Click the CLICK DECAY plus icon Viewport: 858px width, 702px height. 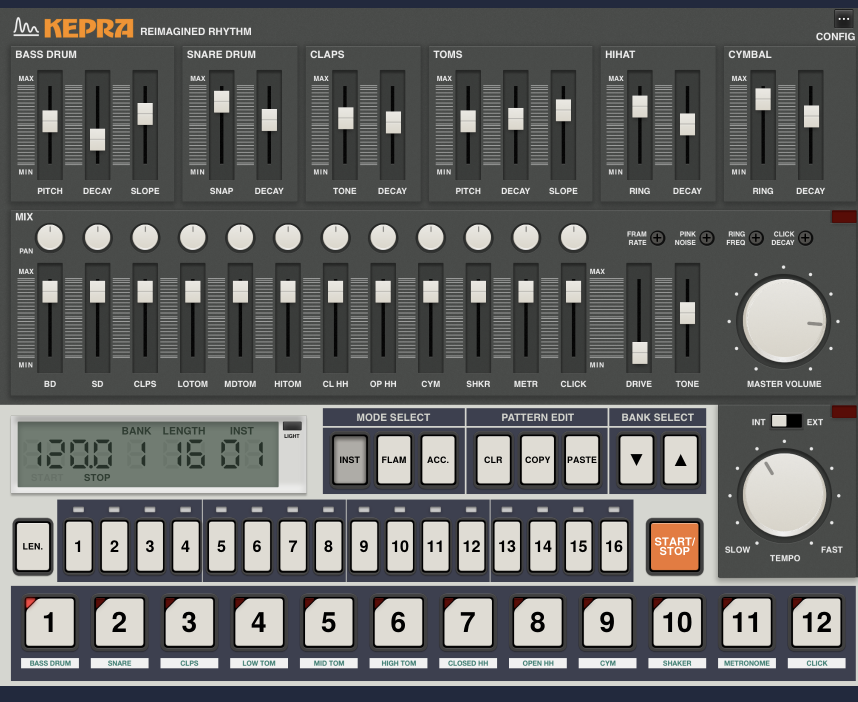(805, 238)
